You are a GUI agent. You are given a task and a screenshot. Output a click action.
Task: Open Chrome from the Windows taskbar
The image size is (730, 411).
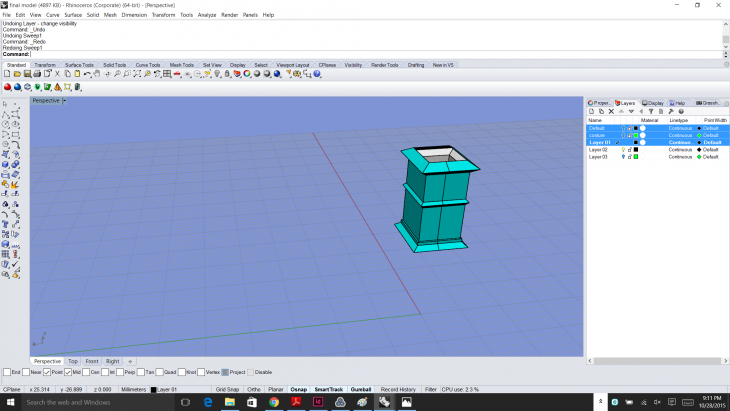click(x=274, y=402)
